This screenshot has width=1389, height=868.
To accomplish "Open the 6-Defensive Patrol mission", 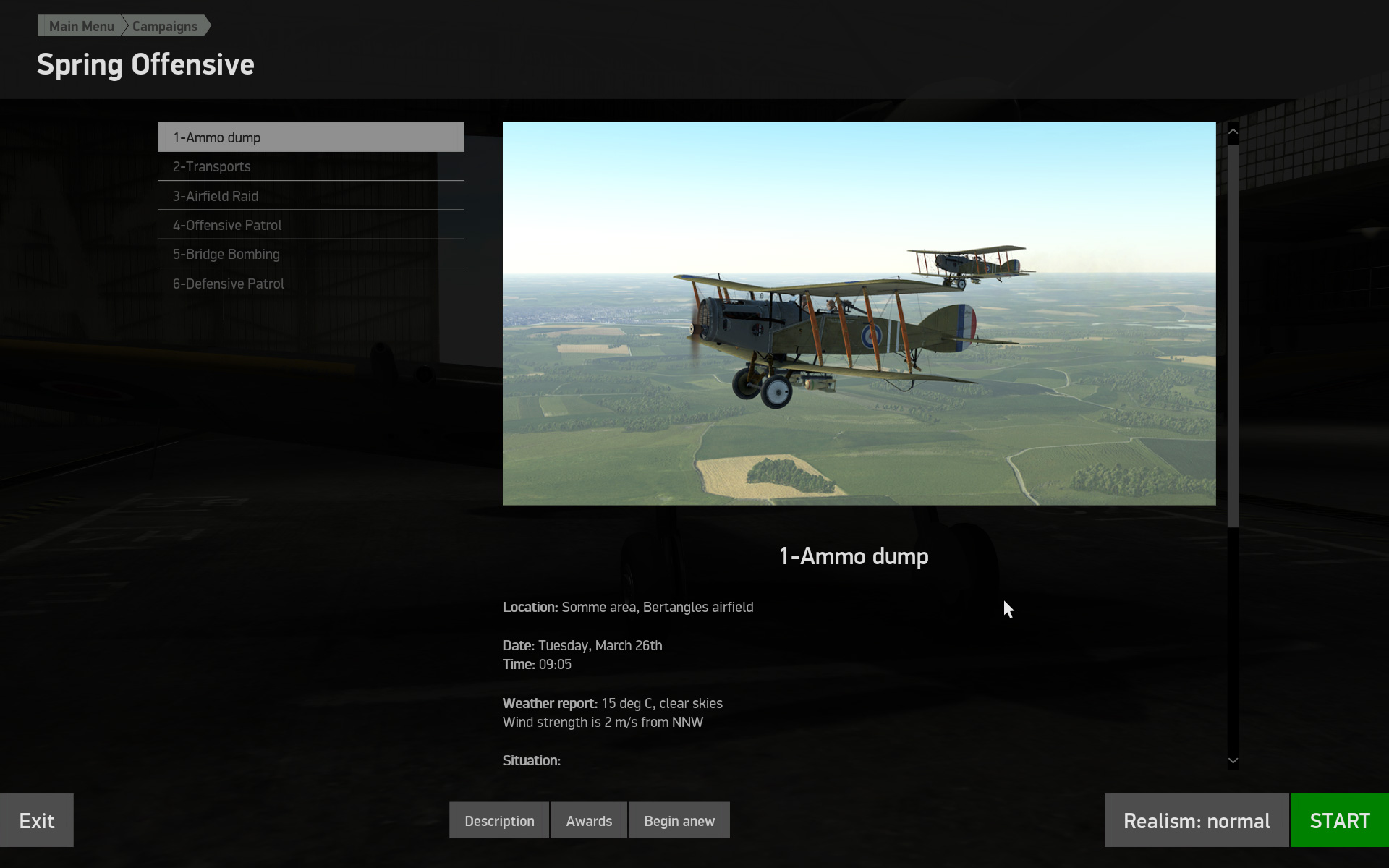I will (x=310, y=284).
